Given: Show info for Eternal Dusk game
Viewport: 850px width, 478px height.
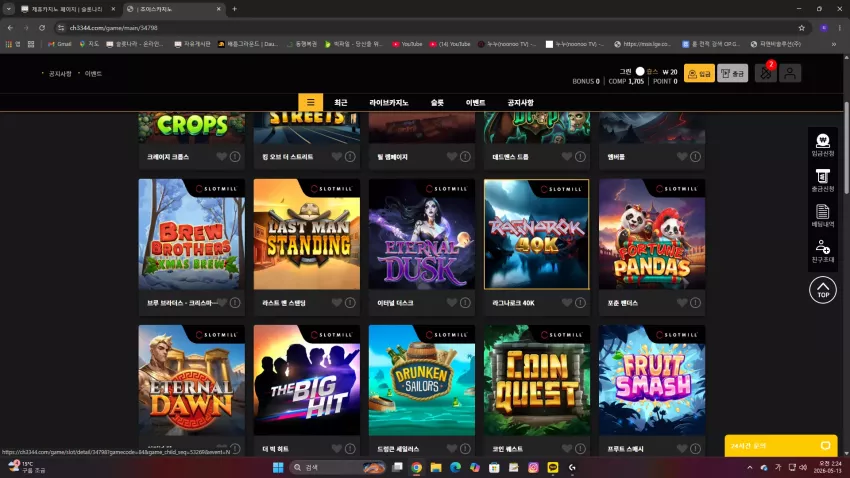Looking at the screenshot, I should pos(465,302).
